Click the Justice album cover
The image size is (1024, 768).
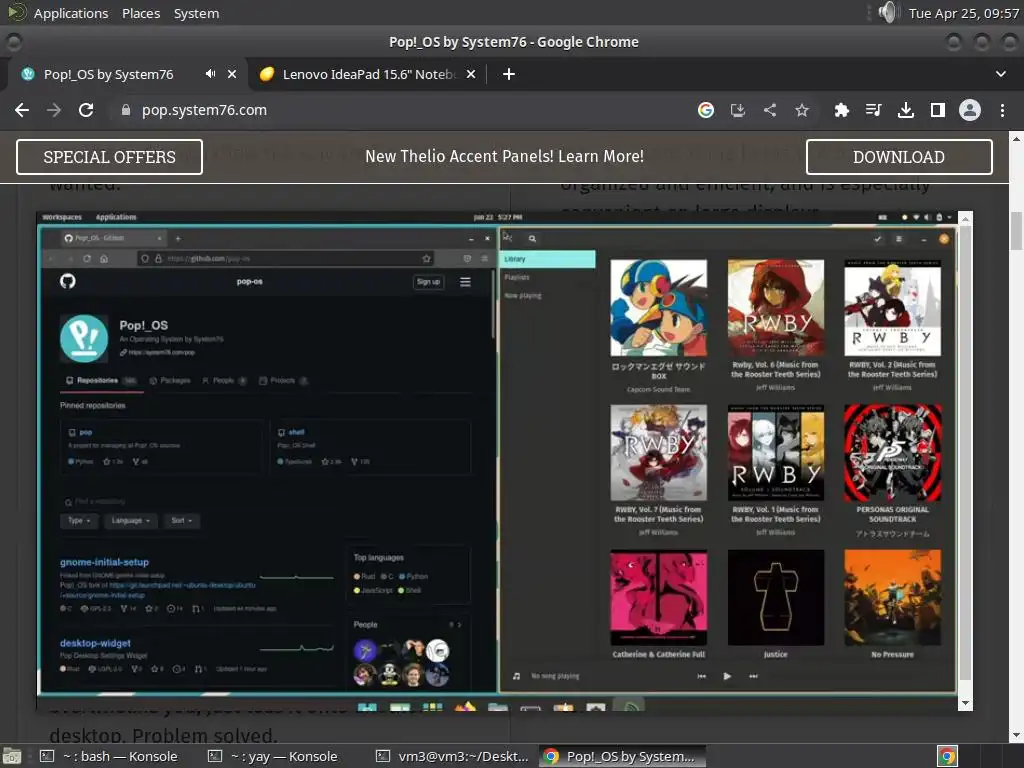[x=775, y=598]
